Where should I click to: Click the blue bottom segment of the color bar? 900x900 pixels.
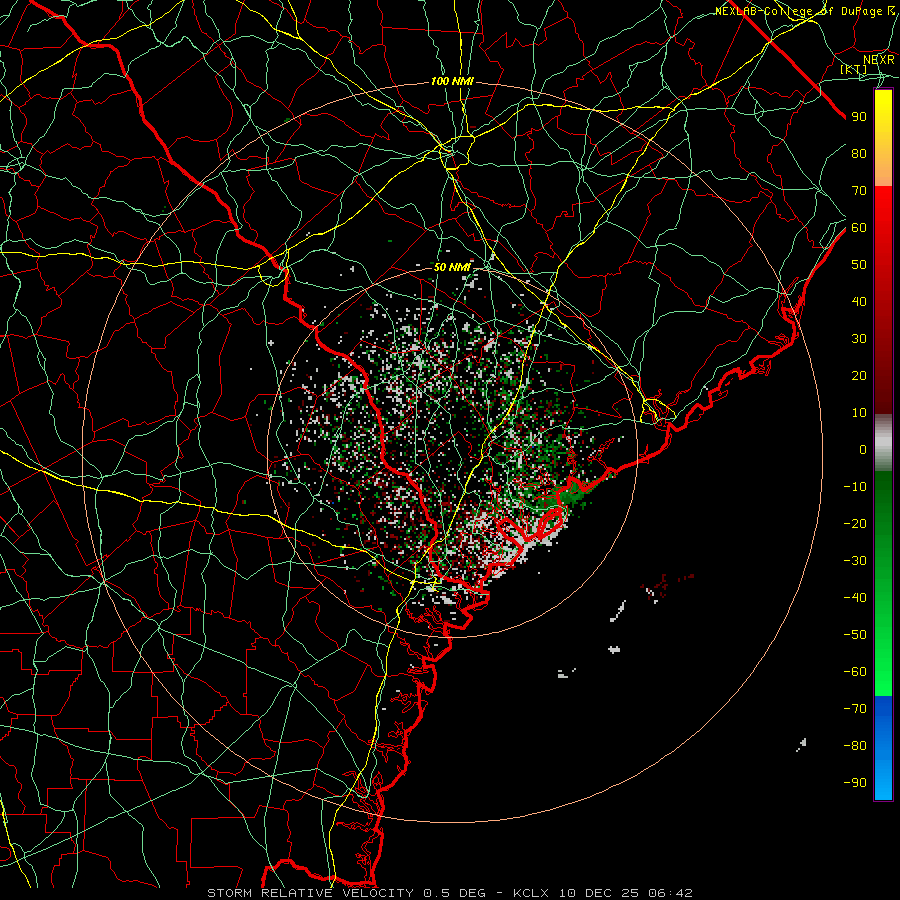pyautogui.click(x=883, y=748)
